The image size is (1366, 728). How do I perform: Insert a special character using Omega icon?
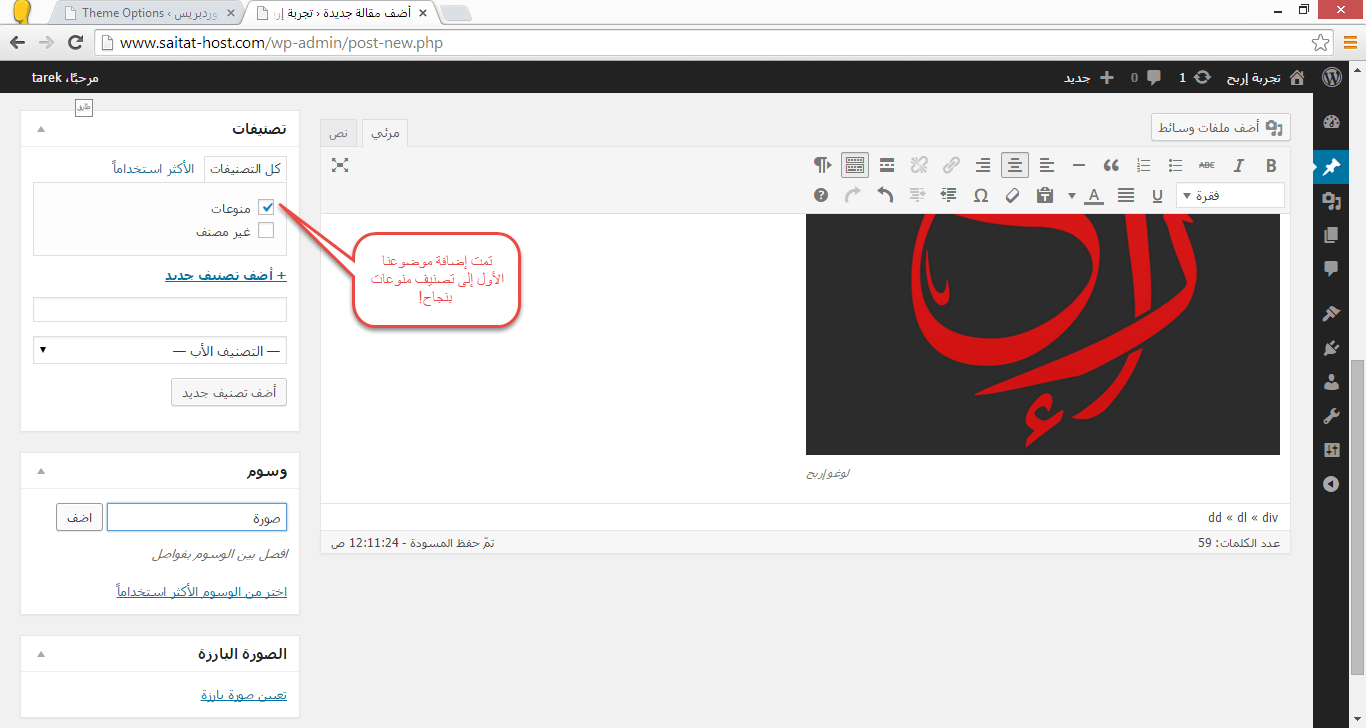(x=981, y=195)
